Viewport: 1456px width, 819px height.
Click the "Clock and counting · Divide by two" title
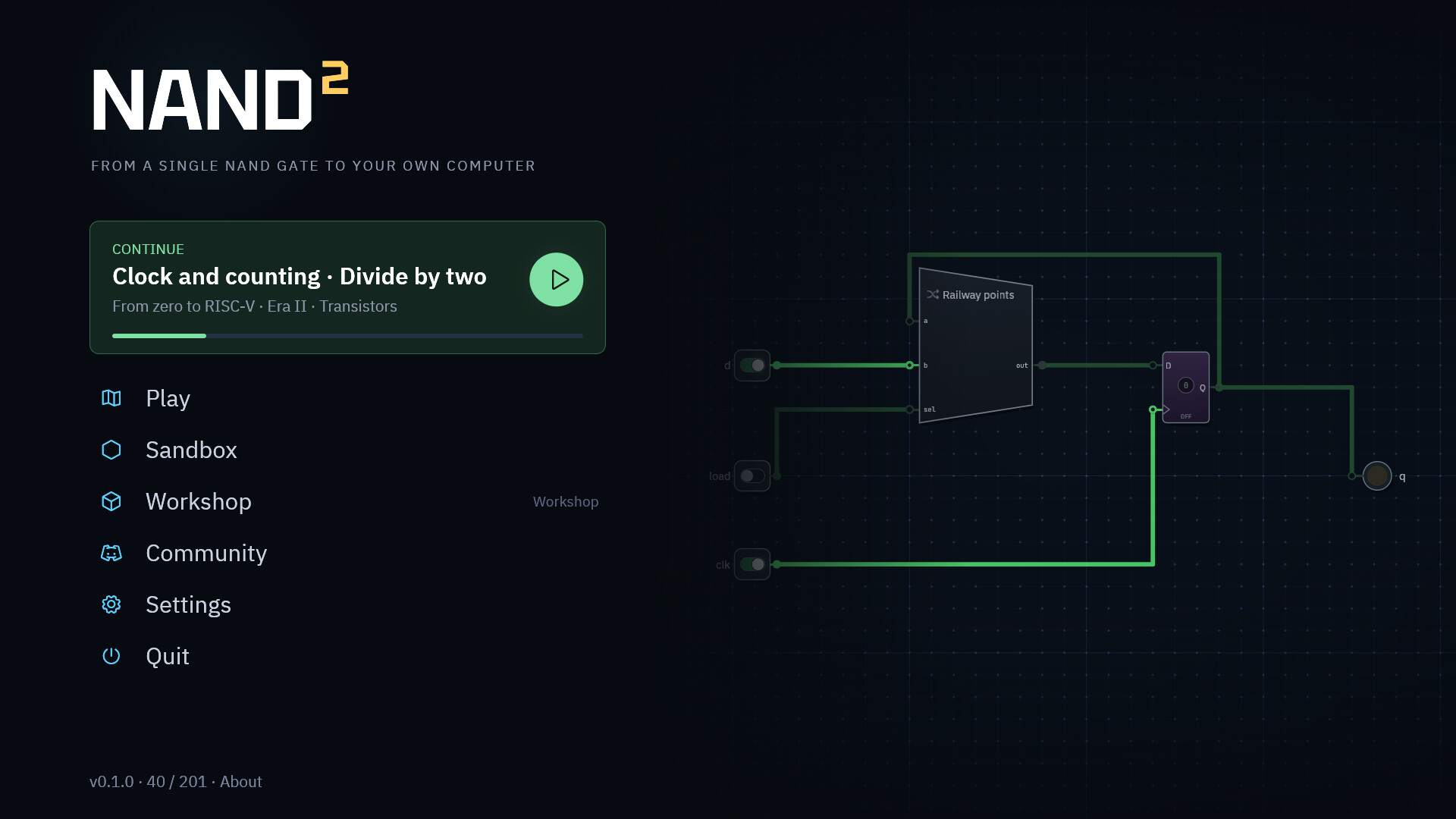click(x=300, y=277)
